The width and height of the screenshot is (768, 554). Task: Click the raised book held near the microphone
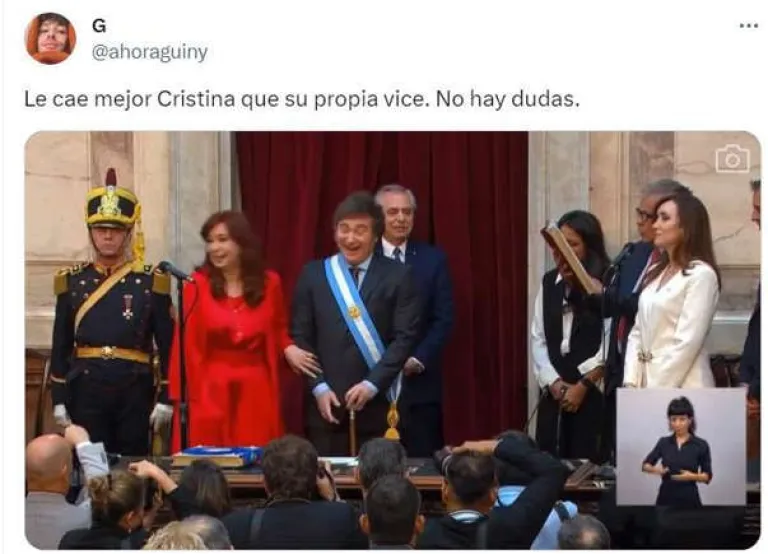[571, 256]
